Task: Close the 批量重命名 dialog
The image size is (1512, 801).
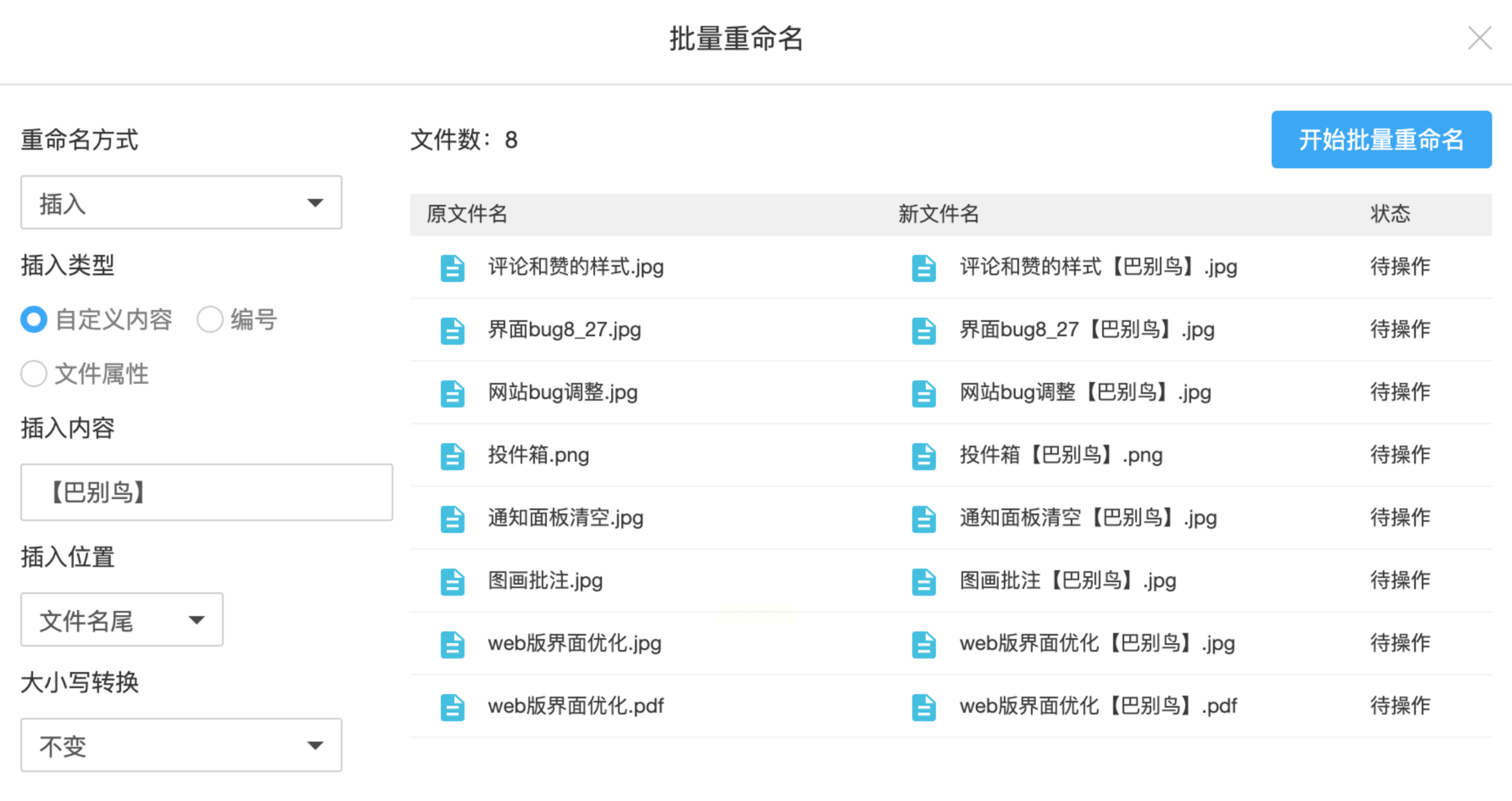Action: point(1479,39)
